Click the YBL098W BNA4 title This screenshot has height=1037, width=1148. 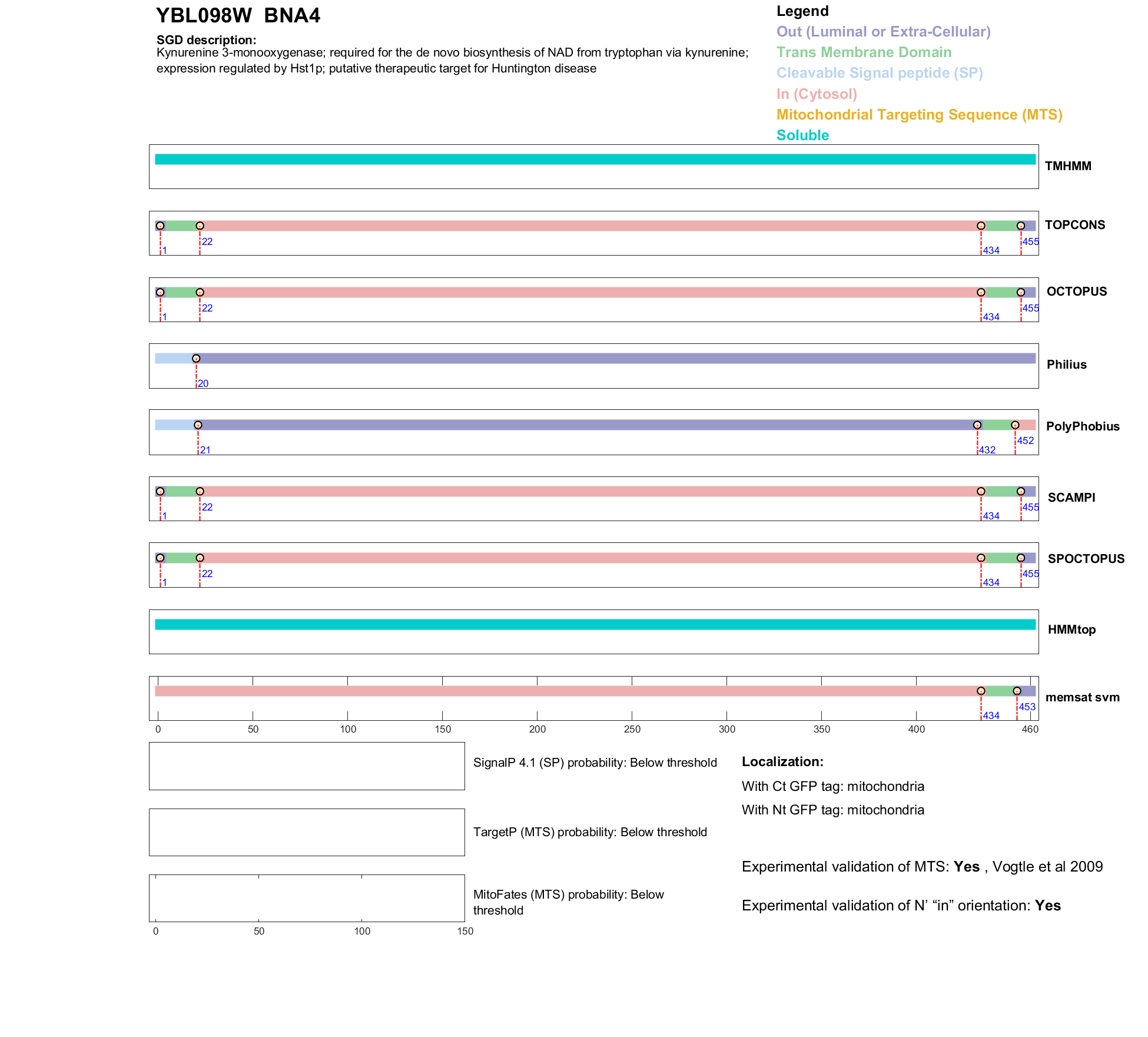tap(238, 16)
